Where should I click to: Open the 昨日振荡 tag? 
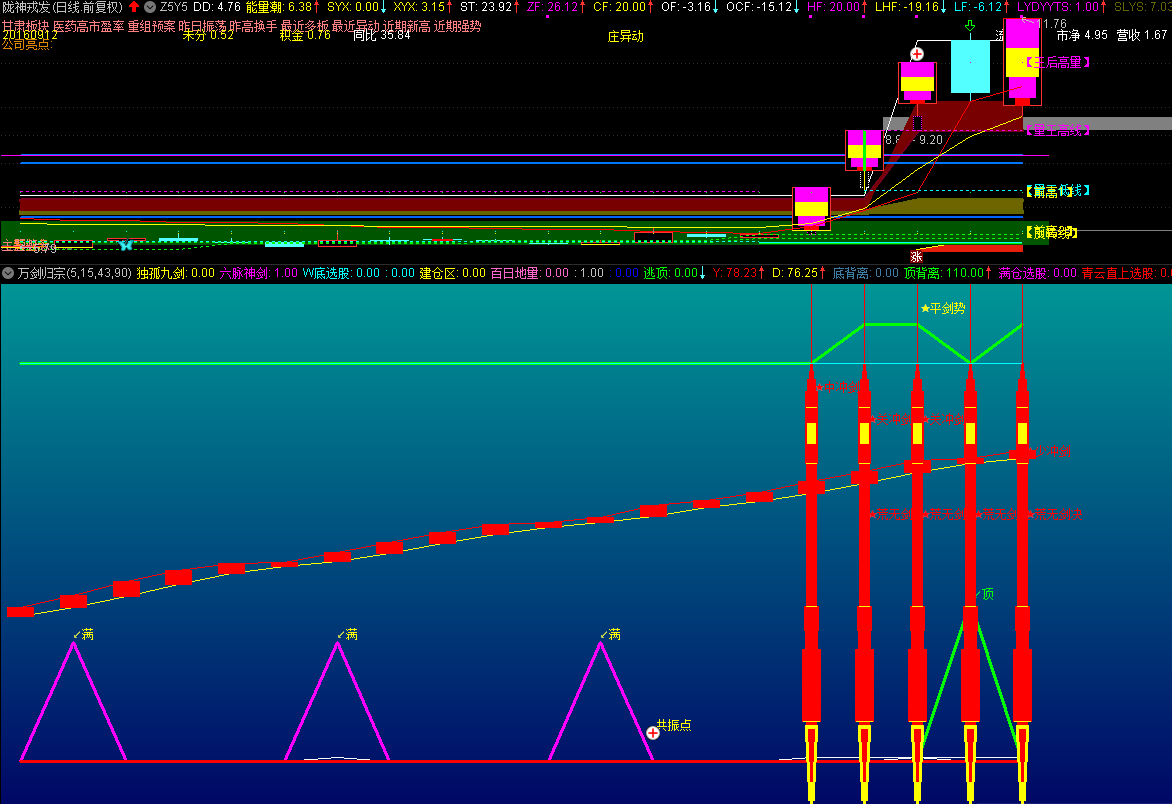pos(202,26)
